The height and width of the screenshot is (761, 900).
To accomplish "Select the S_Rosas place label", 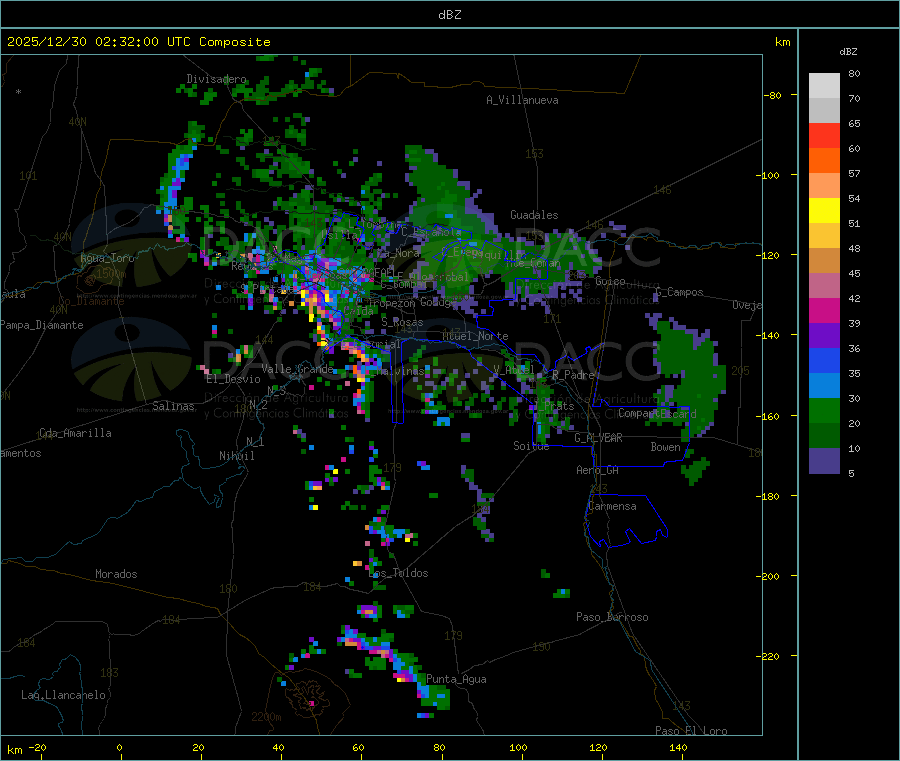I will coord(402,323).
